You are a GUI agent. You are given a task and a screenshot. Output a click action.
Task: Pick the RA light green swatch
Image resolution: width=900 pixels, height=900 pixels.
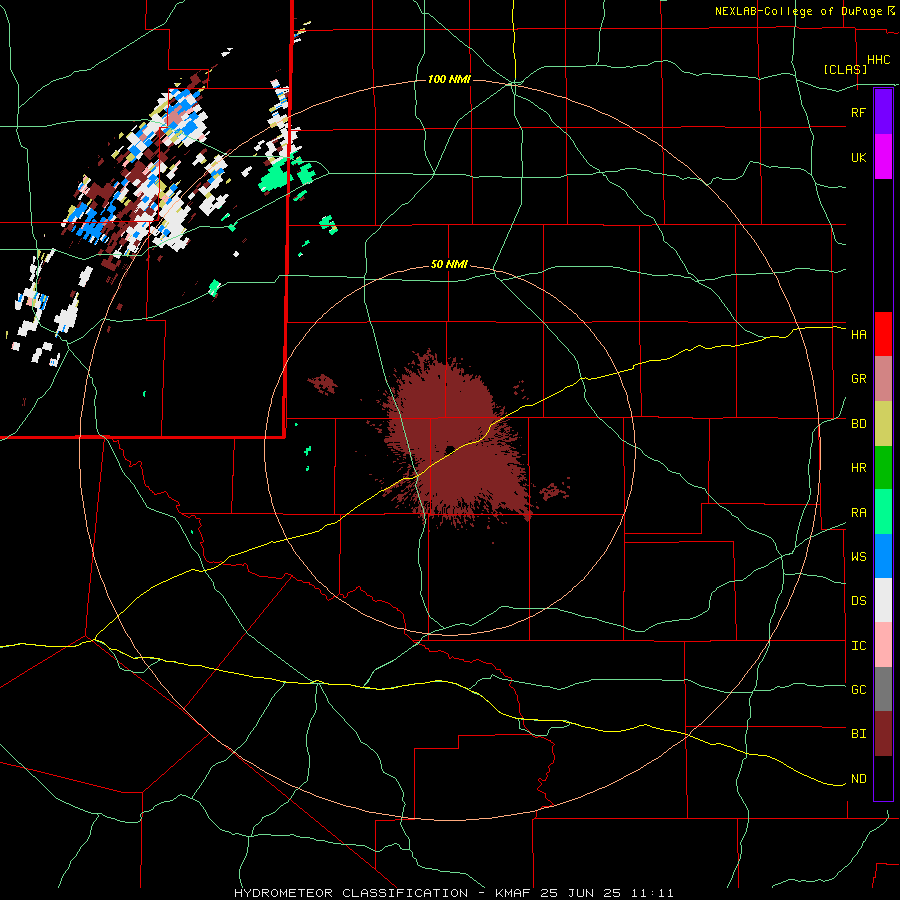[x=883, y=512]
